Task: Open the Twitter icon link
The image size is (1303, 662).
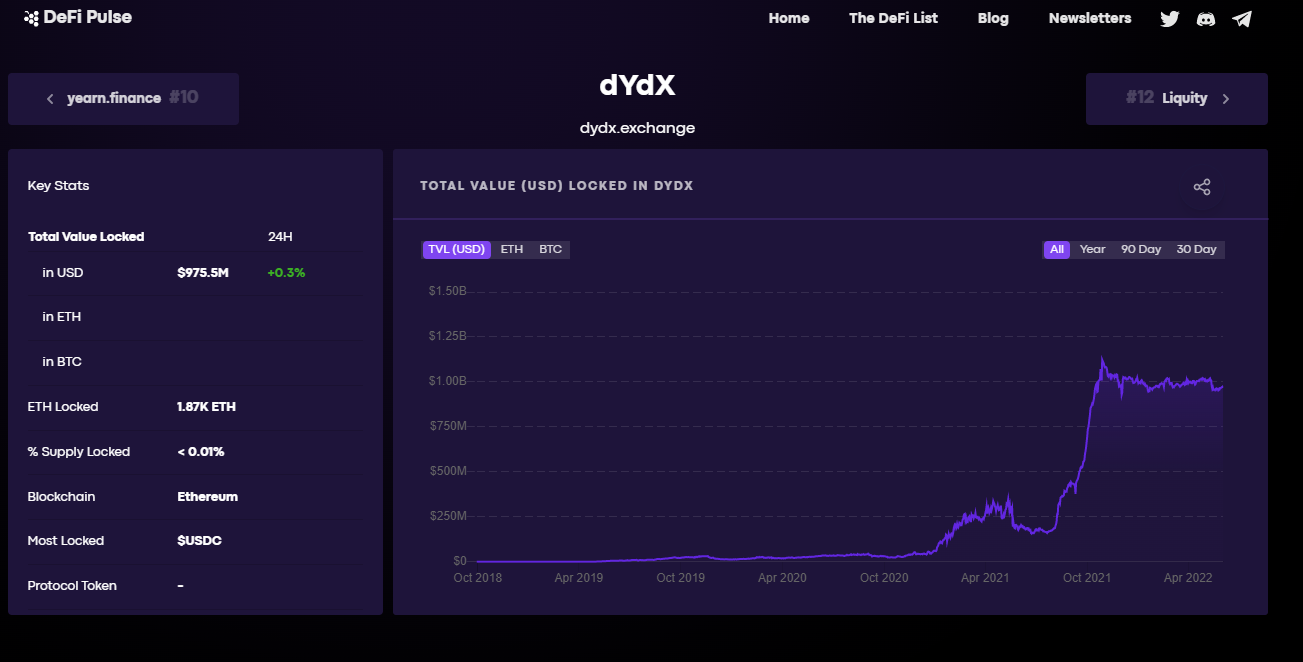Action: point(1170,18)
